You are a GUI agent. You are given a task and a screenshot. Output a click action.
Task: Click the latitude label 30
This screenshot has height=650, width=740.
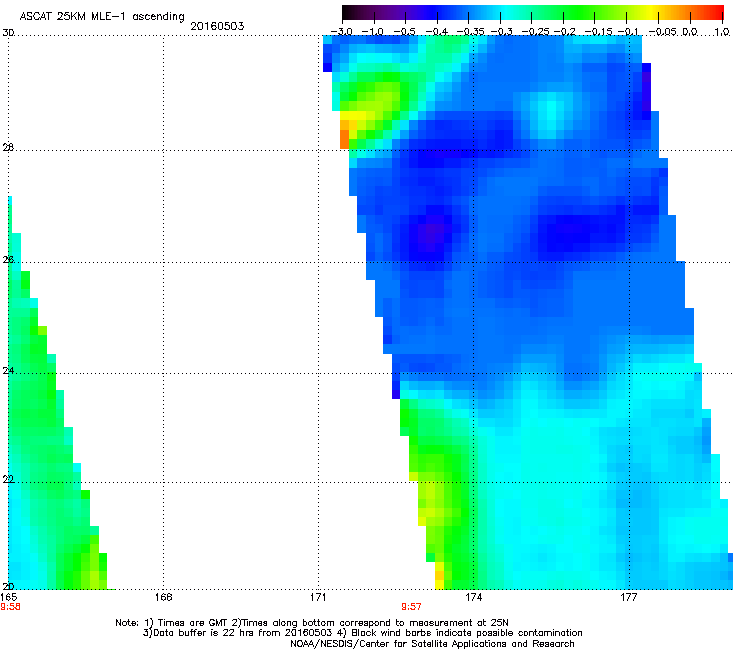click(x=8, y=33)
